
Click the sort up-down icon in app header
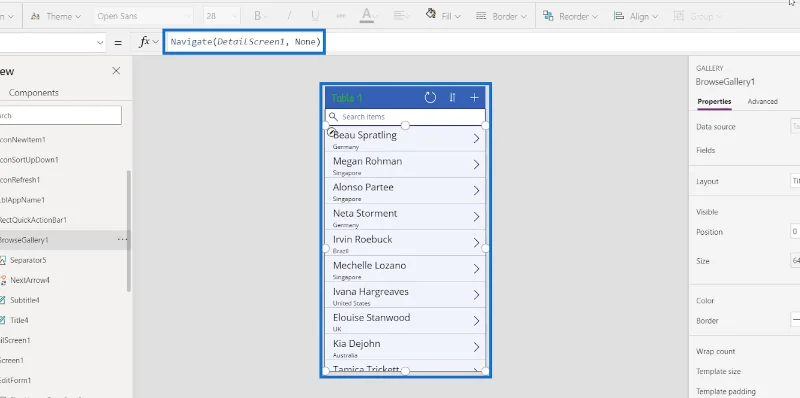point(453,97)
